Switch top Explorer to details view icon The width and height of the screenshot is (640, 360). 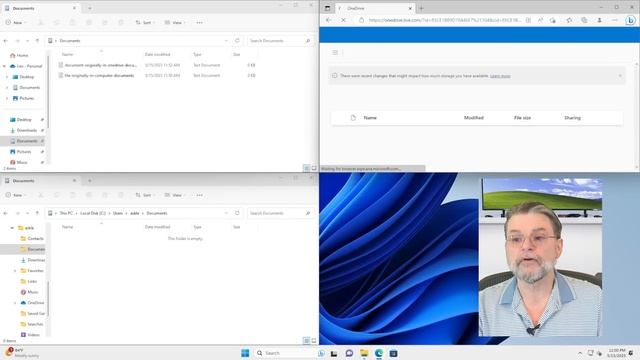point(307,168)
